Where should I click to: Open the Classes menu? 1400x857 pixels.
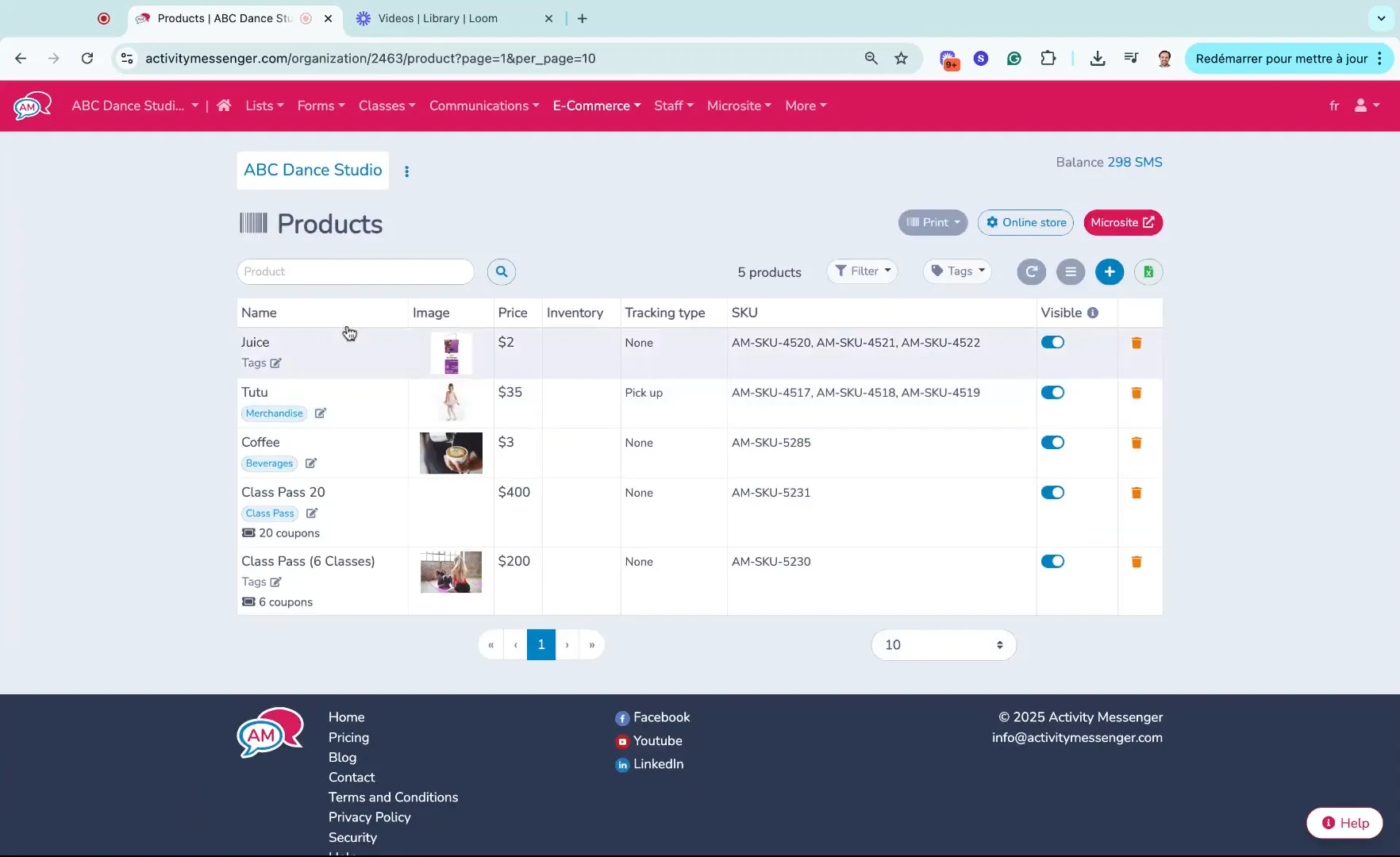coord(387,106)
